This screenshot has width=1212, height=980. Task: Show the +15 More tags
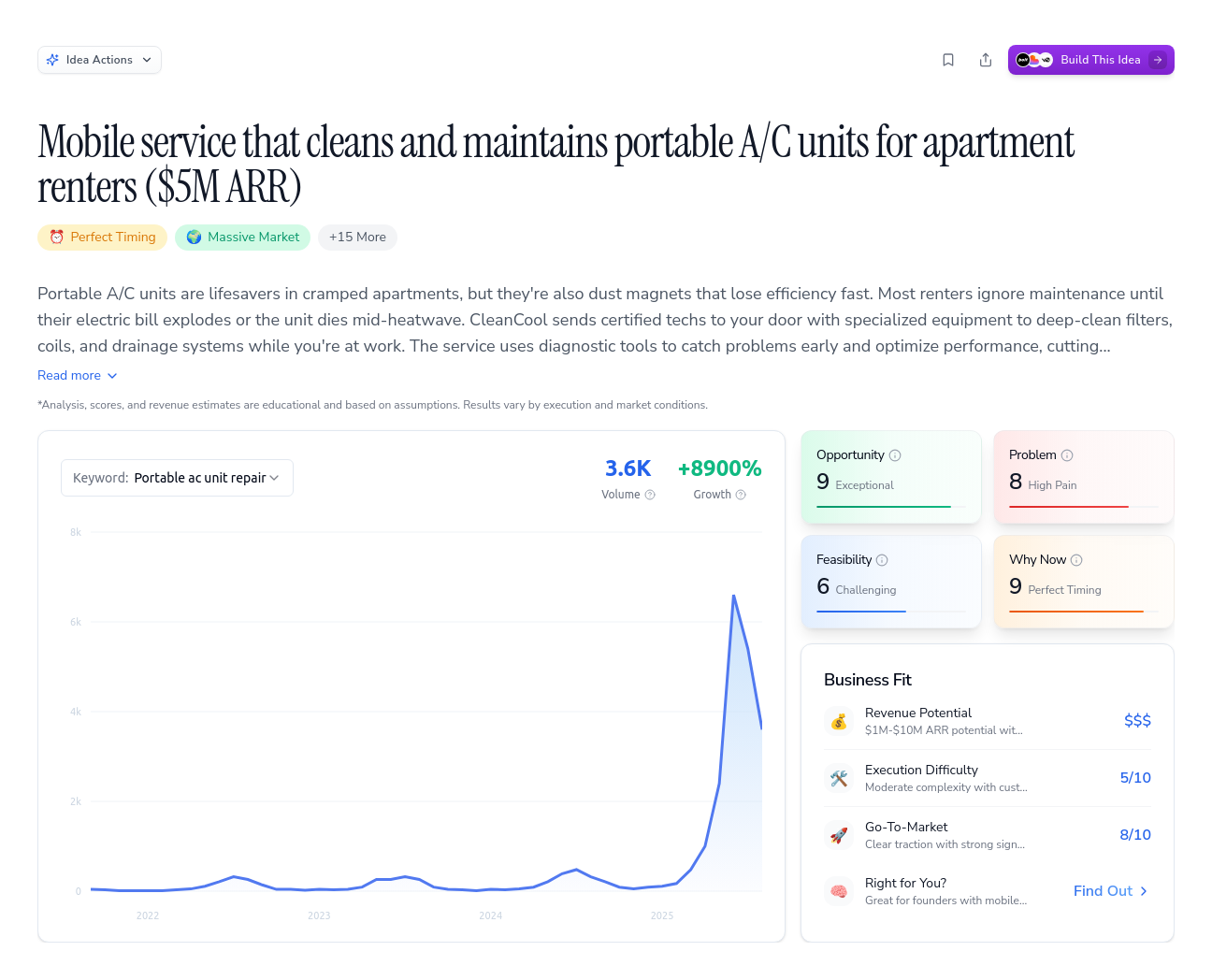click(357, 238)
